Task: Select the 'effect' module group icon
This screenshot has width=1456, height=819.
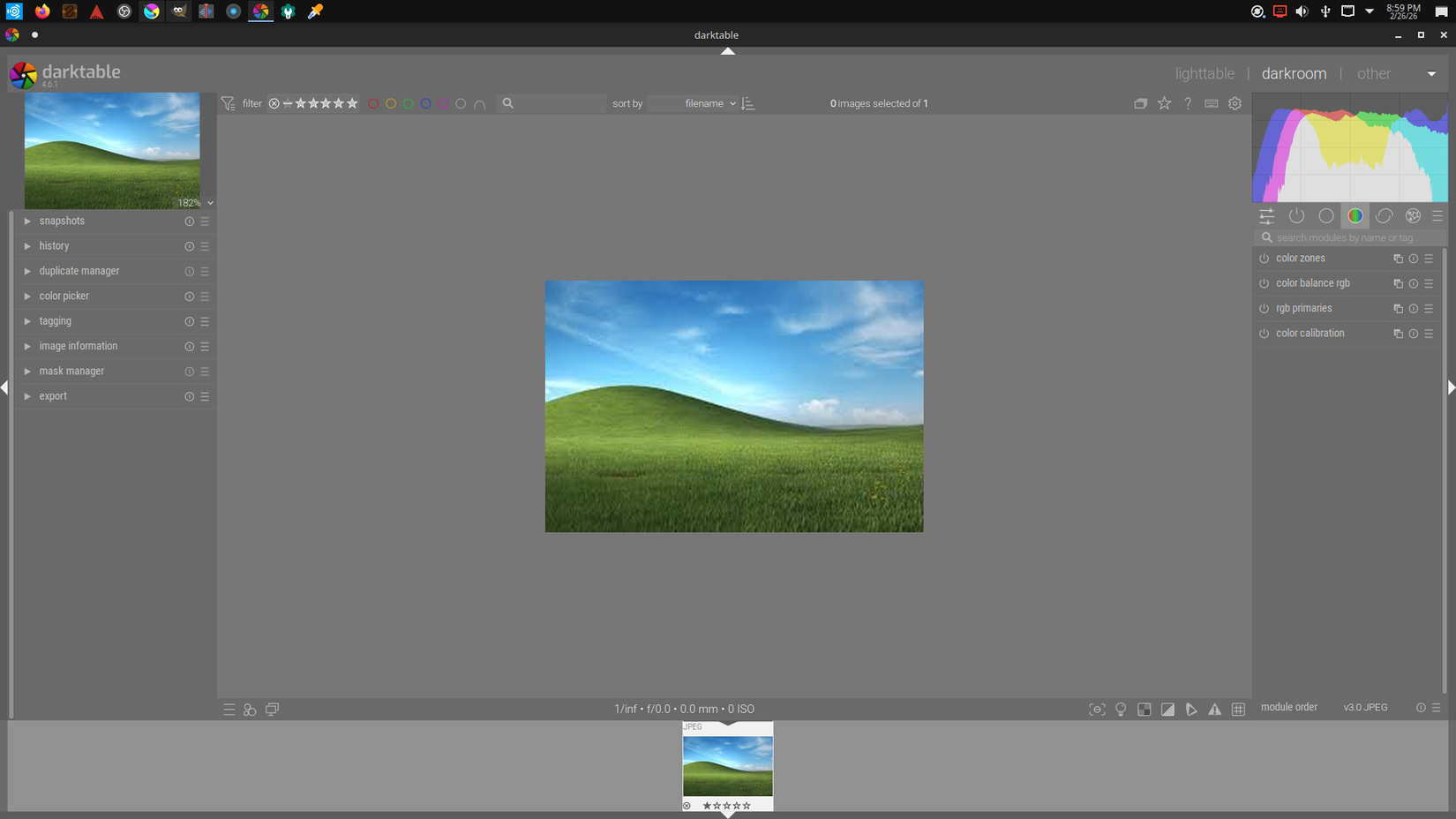Action: 1413,215
